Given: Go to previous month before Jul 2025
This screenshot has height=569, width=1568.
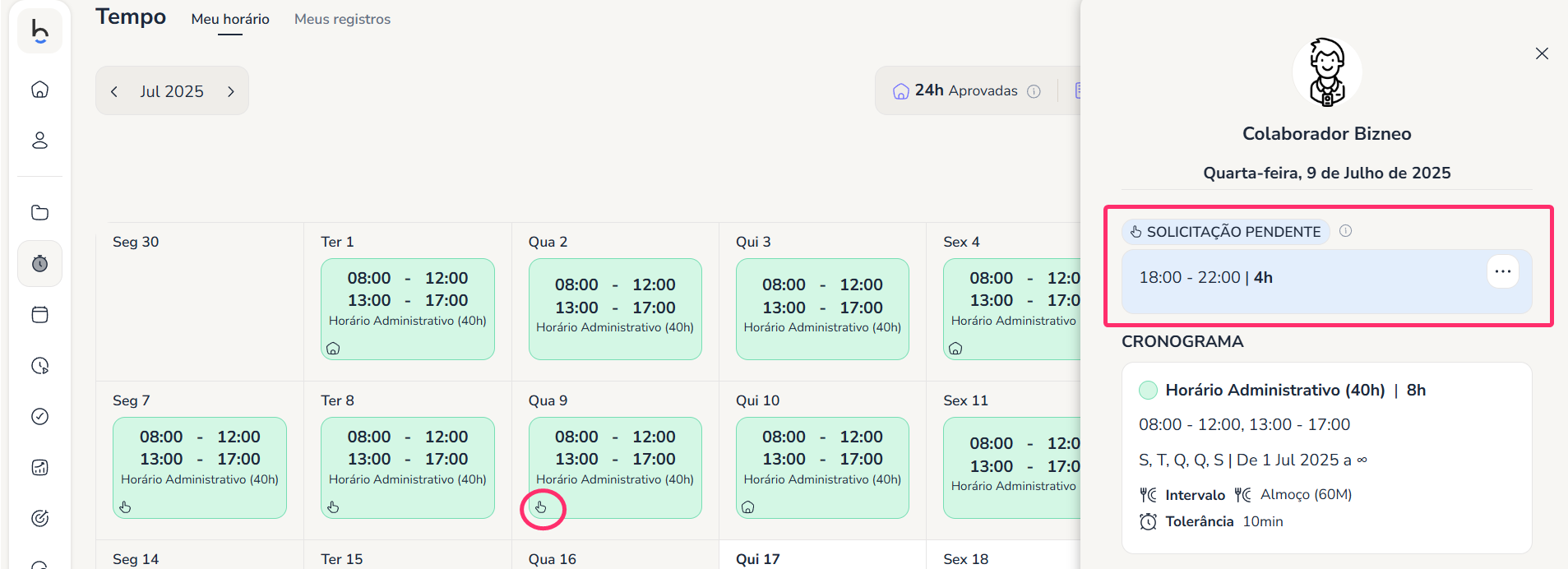Looking at the screenshot, I should [x=114, y=91].
